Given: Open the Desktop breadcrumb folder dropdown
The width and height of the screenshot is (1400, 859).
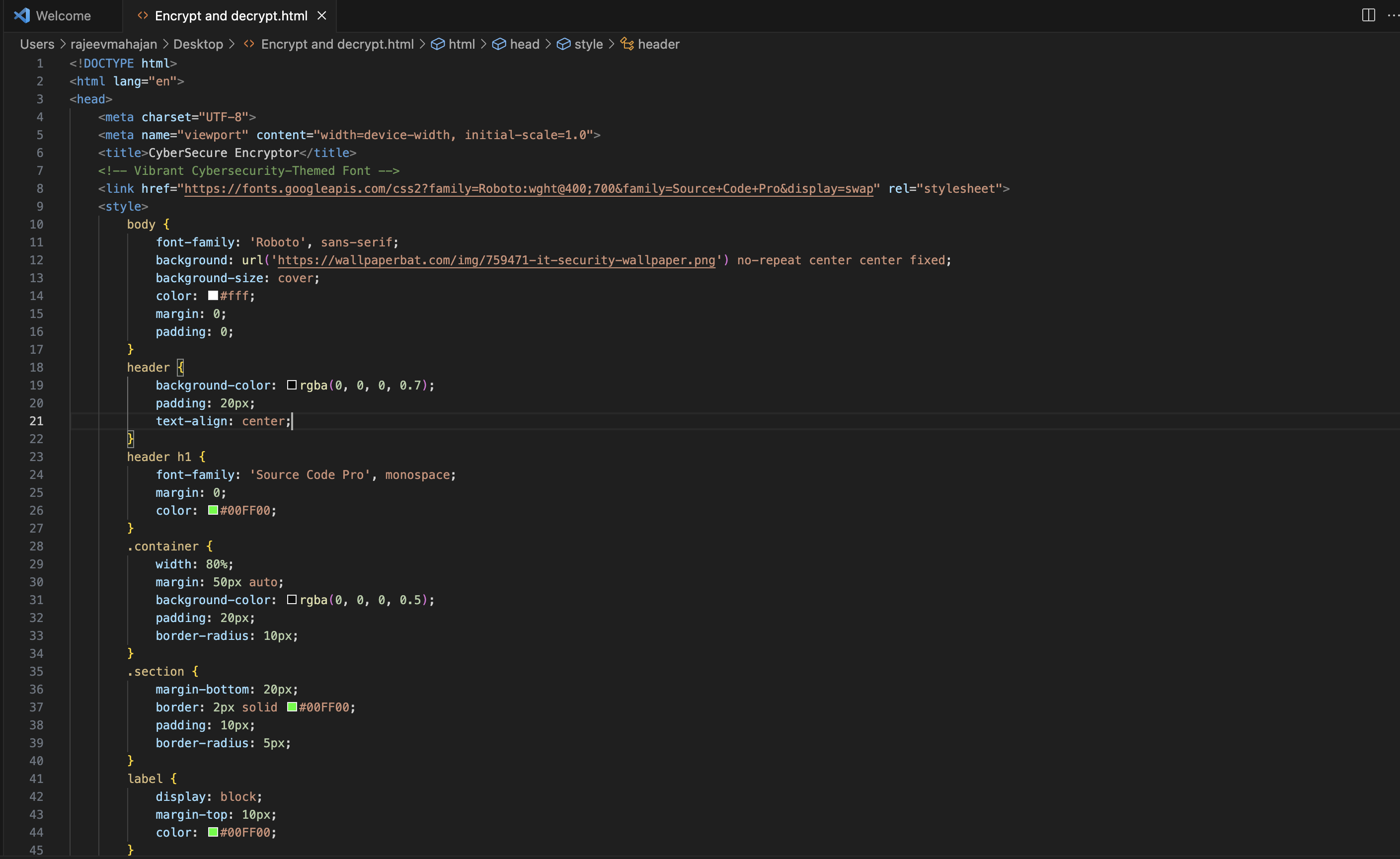Looking at the screenshot, I should 198,44.
